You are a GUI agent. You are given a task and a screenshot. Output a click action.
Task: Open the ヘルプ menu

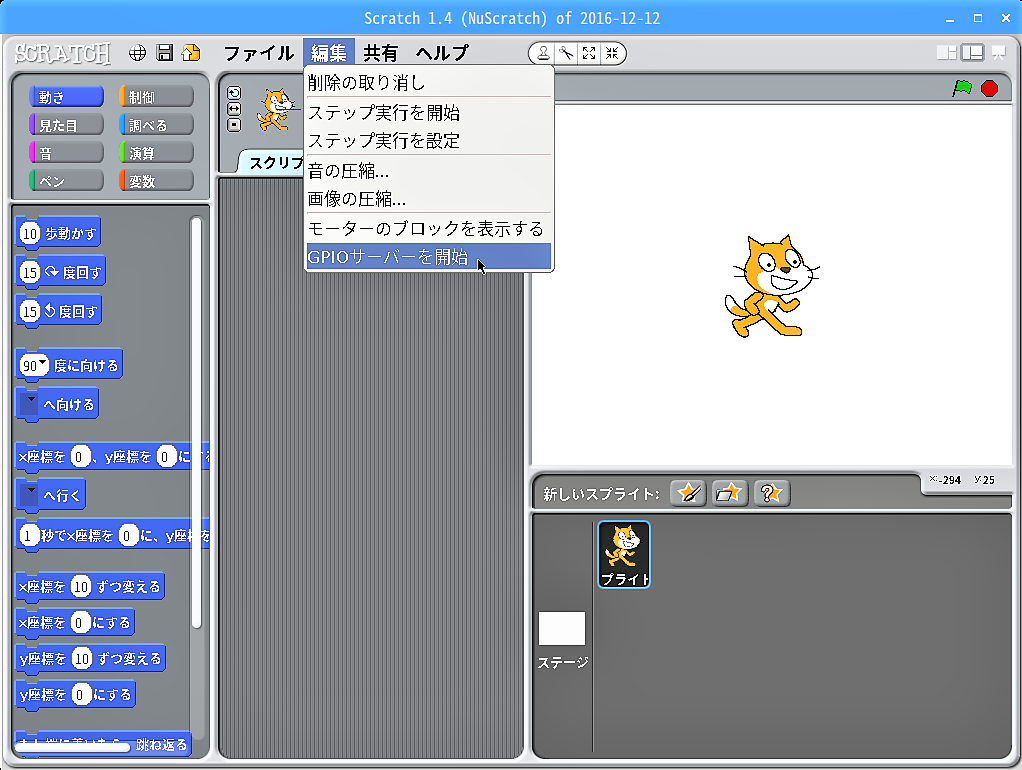[x=443, y=53]
